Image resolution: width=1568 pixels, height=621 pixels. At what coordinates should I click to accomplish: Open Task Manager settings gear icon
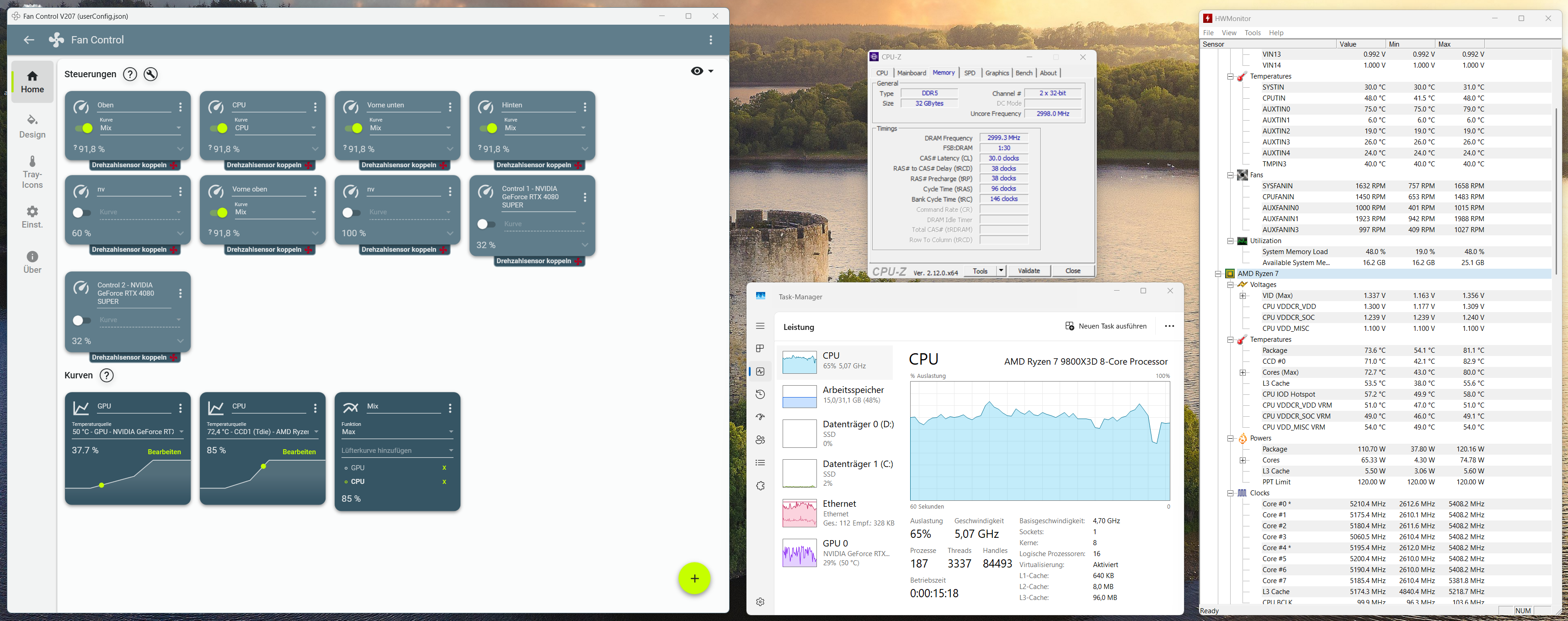760,601
